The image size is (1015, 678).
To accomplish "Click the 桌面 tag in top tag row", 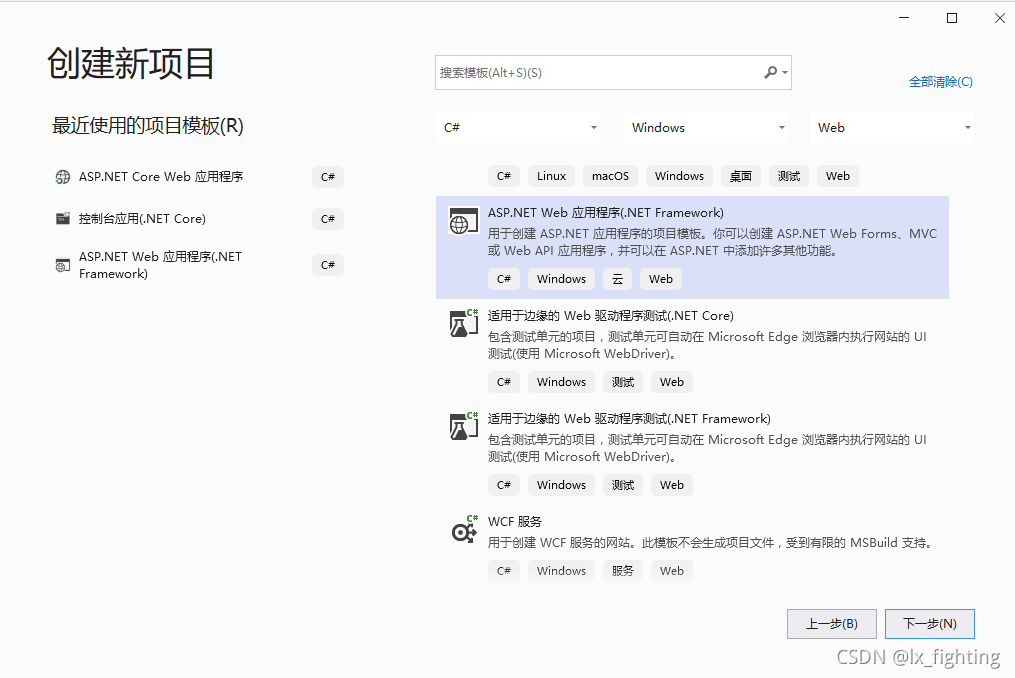I will [x=741, y=176].
